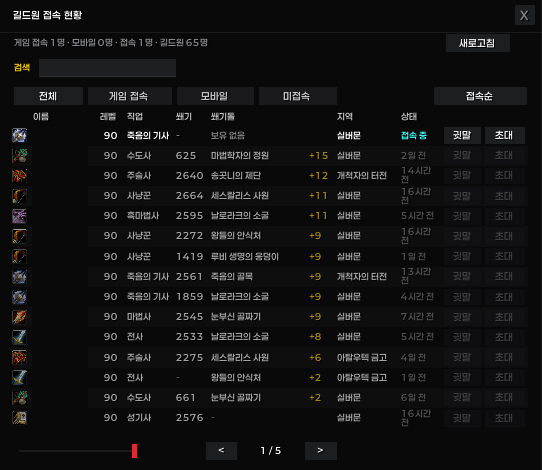Click Shaman icon in the 2640 score row
Image resolution: width=542 pixels, height=470 pixels.
coord(19,176)
